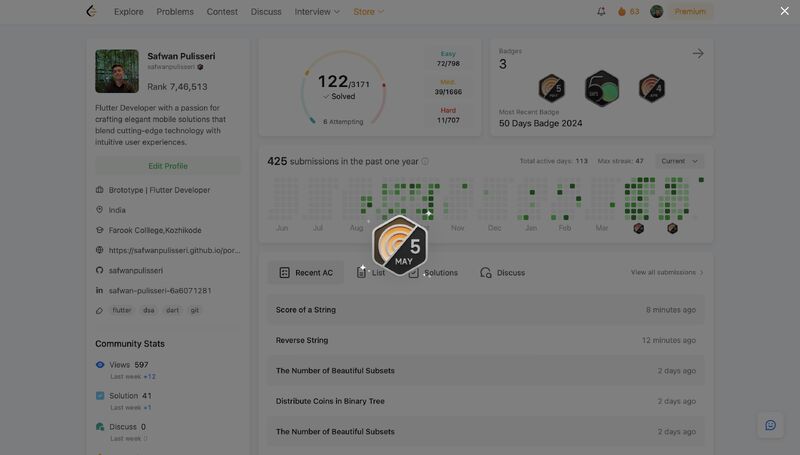Select the third badge in the Badges card
800x455 pixels.
click(x=652, y=88)
